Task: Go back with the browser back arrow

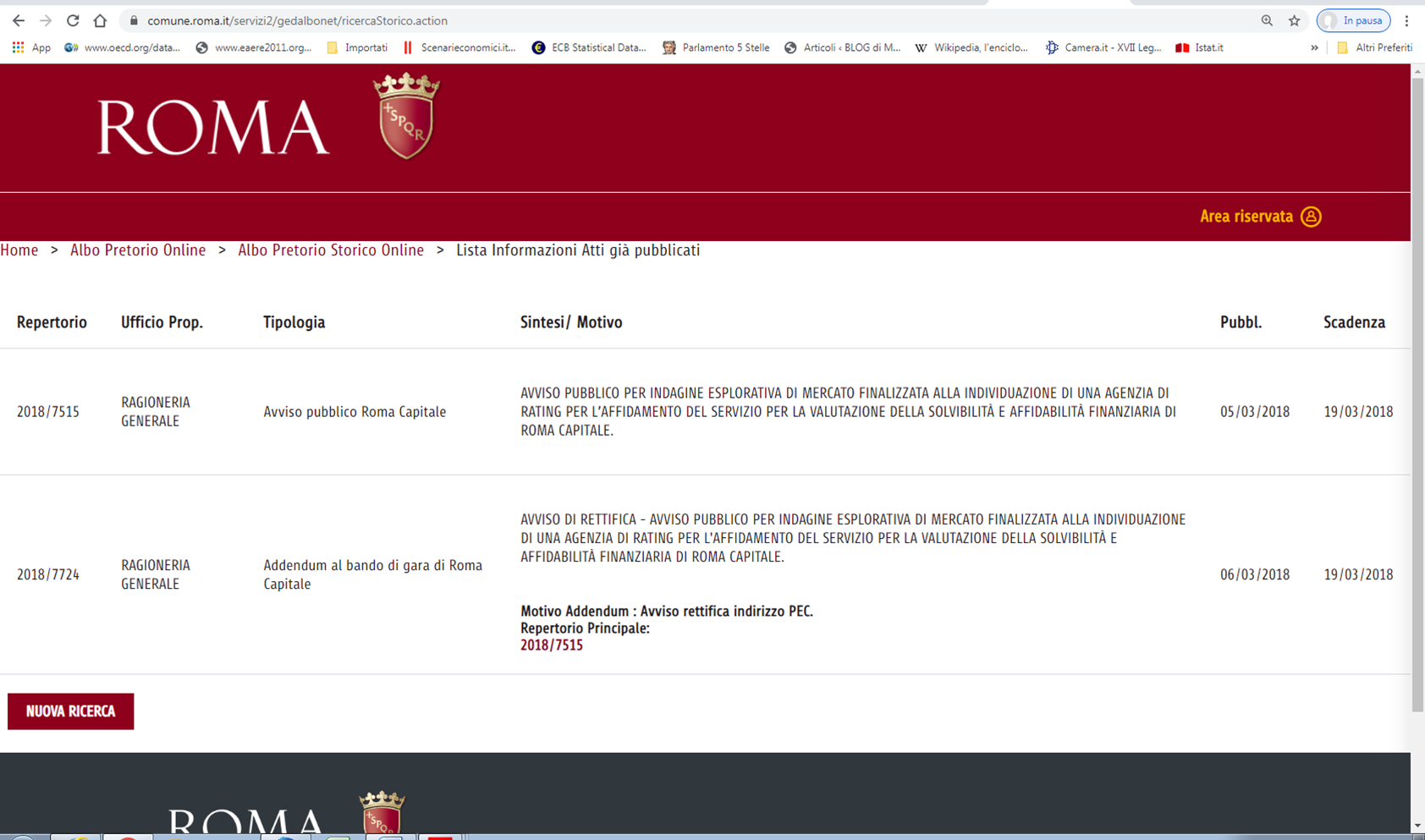Action: (x=19, y=20)
